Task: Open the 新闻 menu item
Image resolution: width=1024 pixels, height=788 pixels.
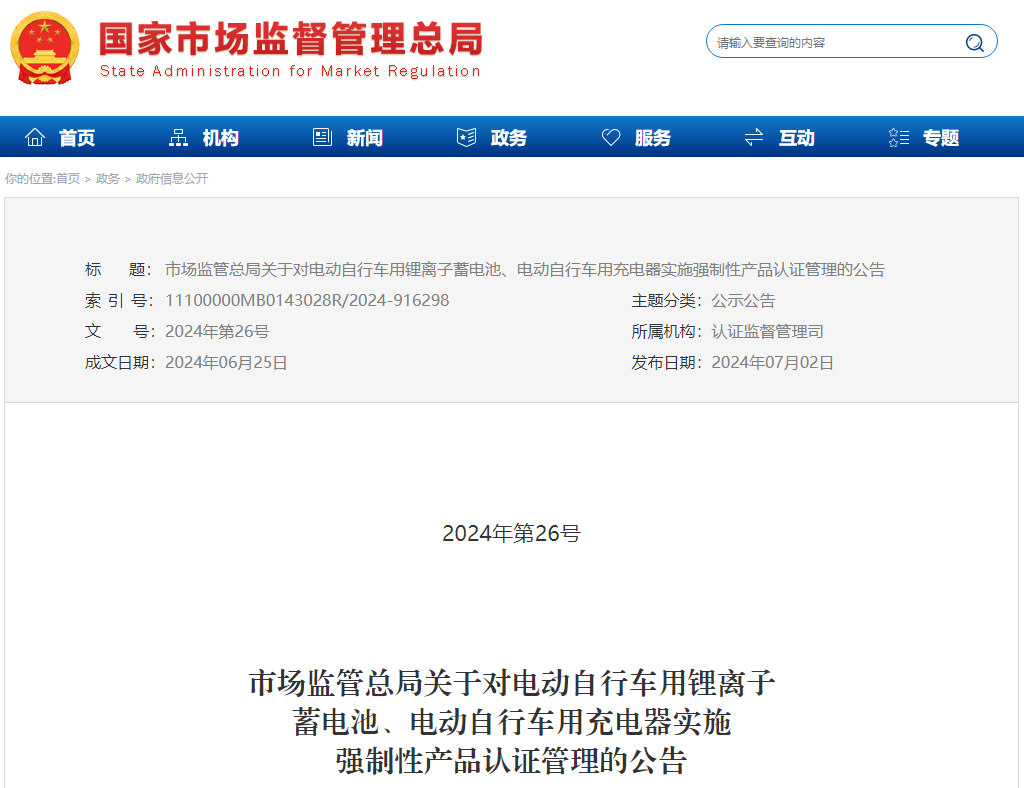Action: point(362,137)
